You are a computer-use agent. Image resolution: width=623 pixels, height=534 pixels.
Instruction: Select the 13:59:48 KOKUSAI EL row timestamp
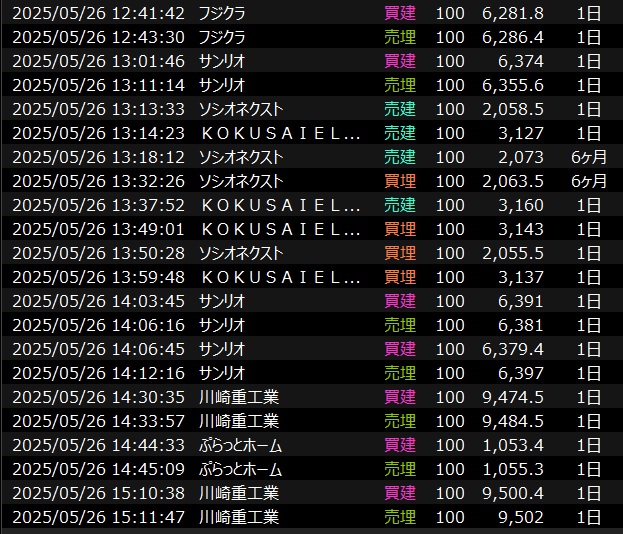(x=99, y=277)
